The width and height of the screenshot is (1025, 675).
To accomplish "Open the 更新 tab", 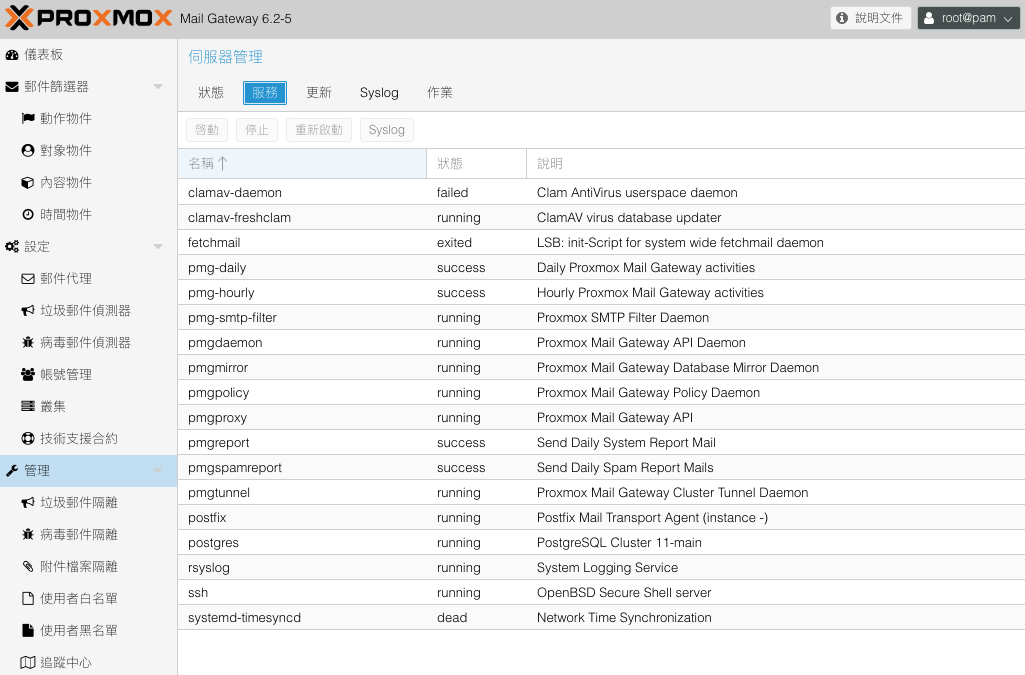I will coord(319,93).
